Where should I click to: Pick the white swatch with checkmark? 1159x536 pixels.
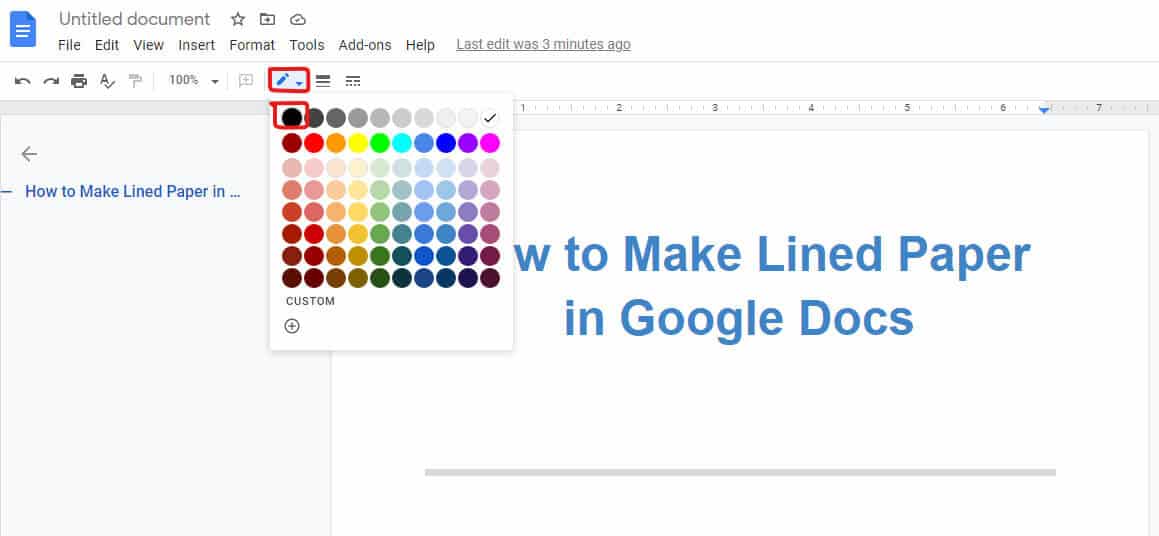490,117
